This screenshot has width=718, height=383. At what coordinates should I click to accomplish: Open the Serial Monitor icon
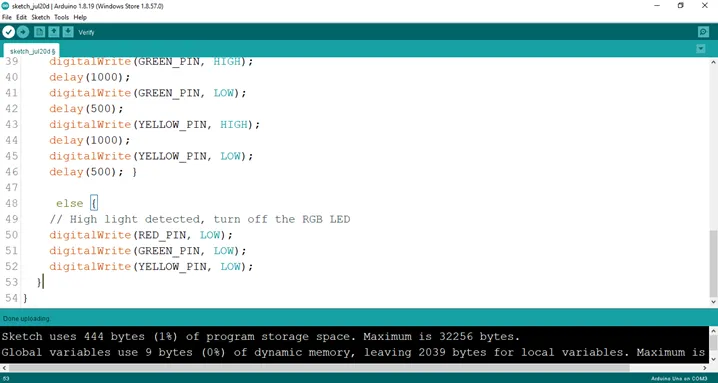703,32
